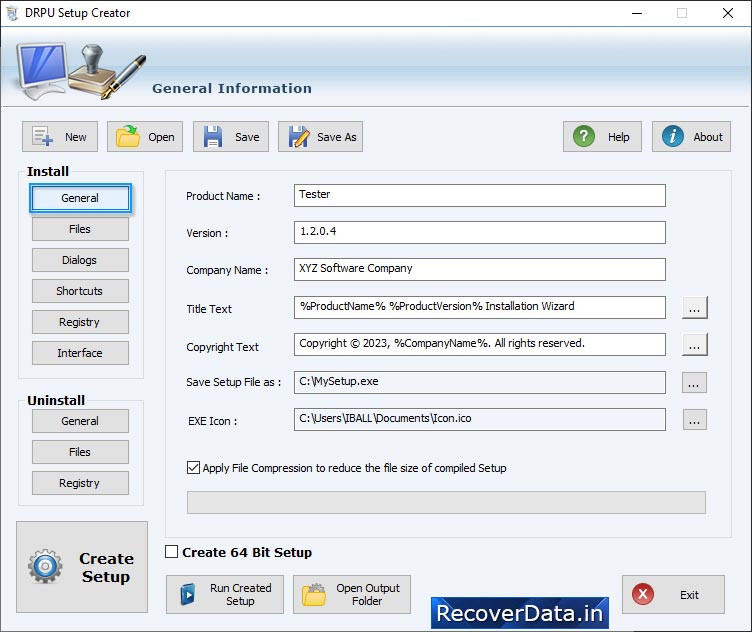Select Install General section
The image size is (752, 632).
coord(80,198)
